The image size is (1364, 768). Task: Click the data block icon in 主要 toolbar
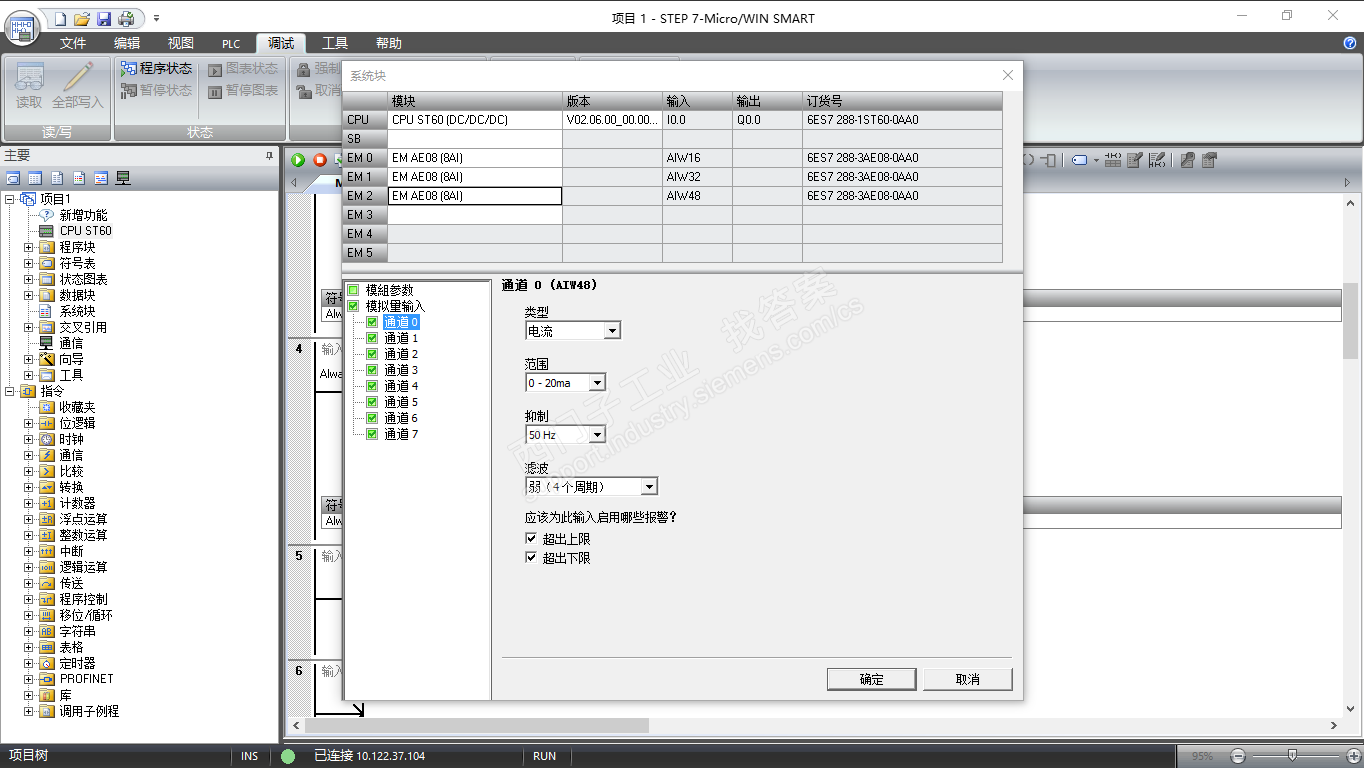(57, 178)
